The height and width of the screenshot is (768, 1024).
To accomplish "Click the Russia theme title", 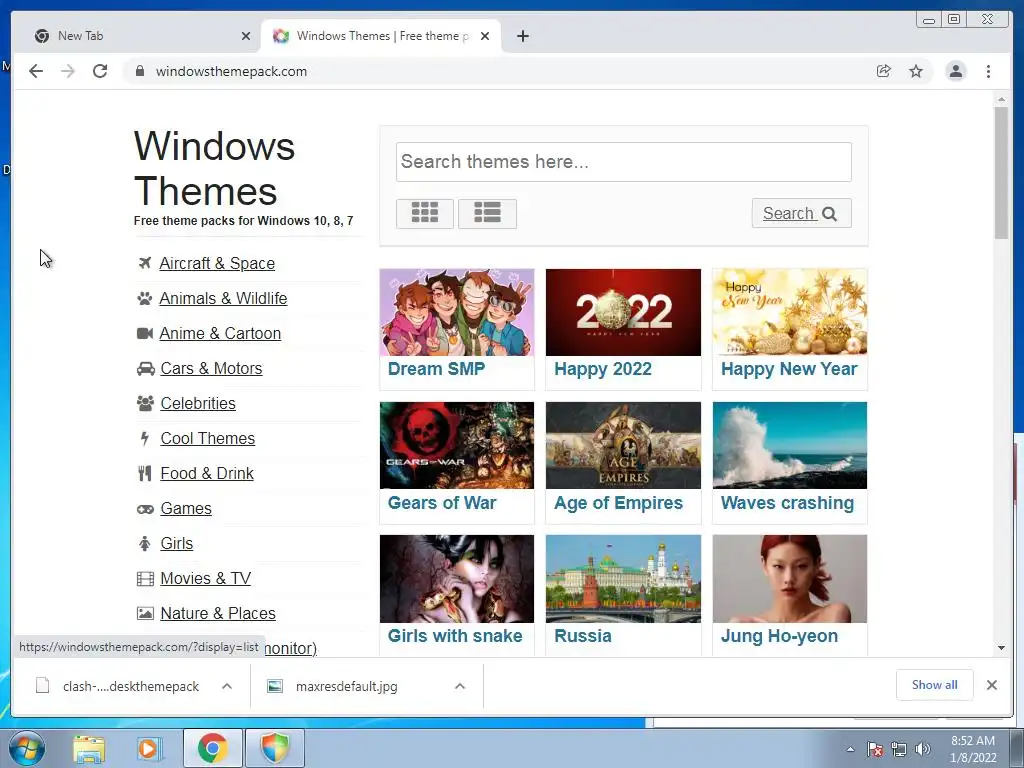I will click(x=583, y=636).
